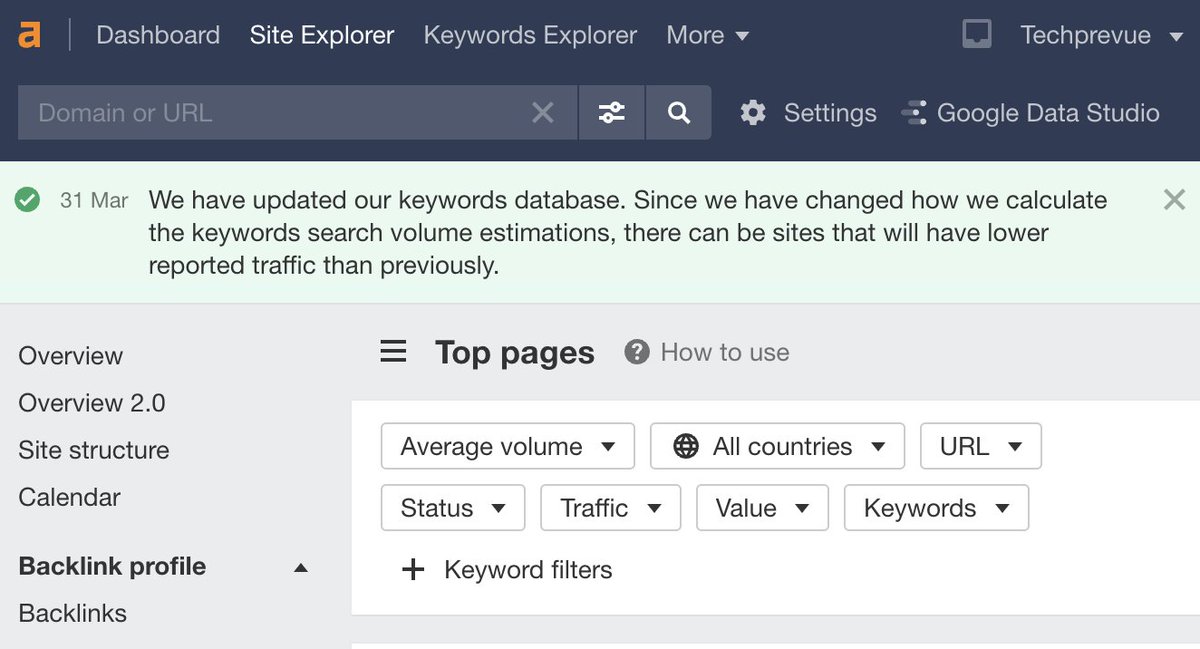Open Overview 2.0 report
Image resolution: width=1200 pixels, height=649 pixels.
tap(92, 403)
